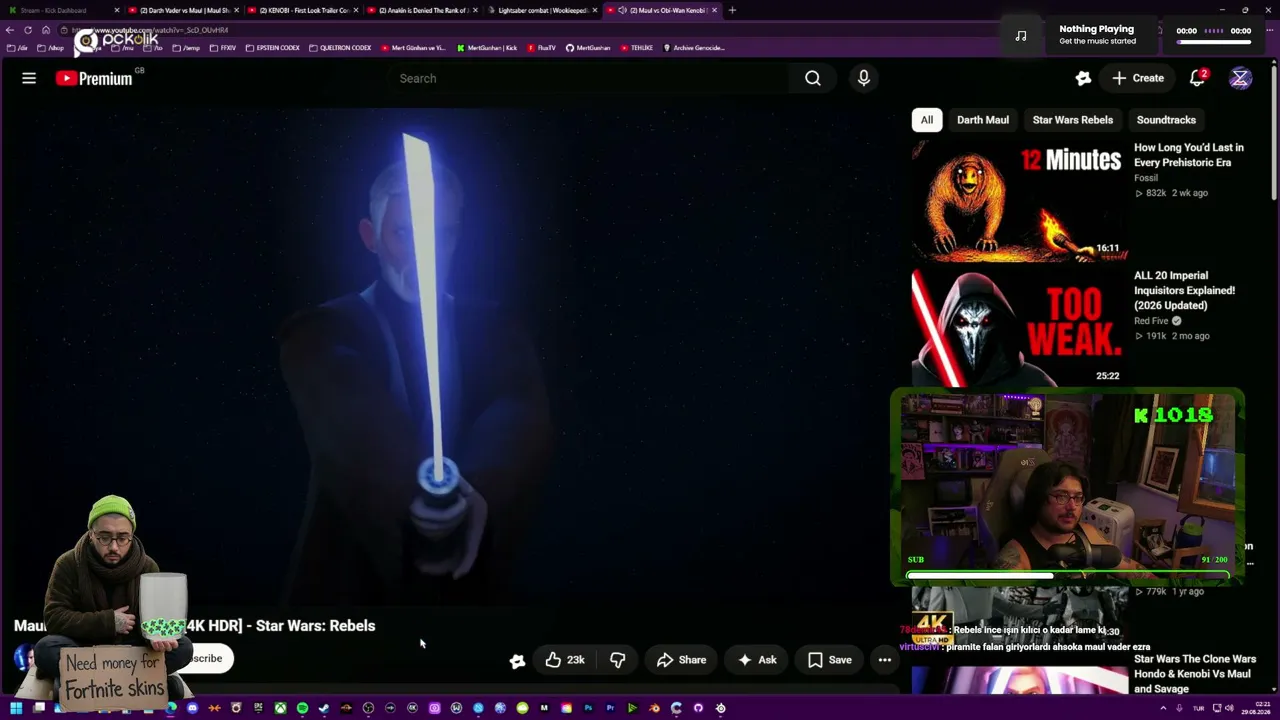Switch to the Lightsaber combat Wookieepedia tab

543,10
